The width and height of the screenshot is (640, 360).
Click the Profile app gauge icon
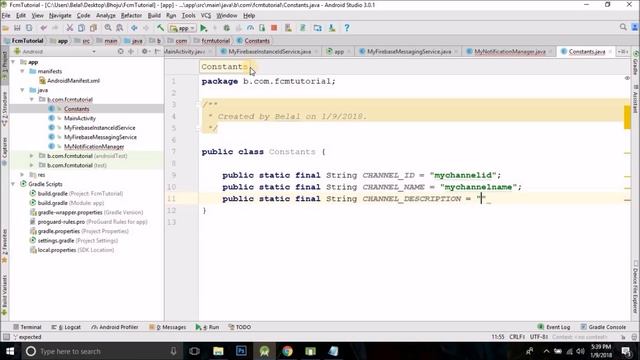250,28
